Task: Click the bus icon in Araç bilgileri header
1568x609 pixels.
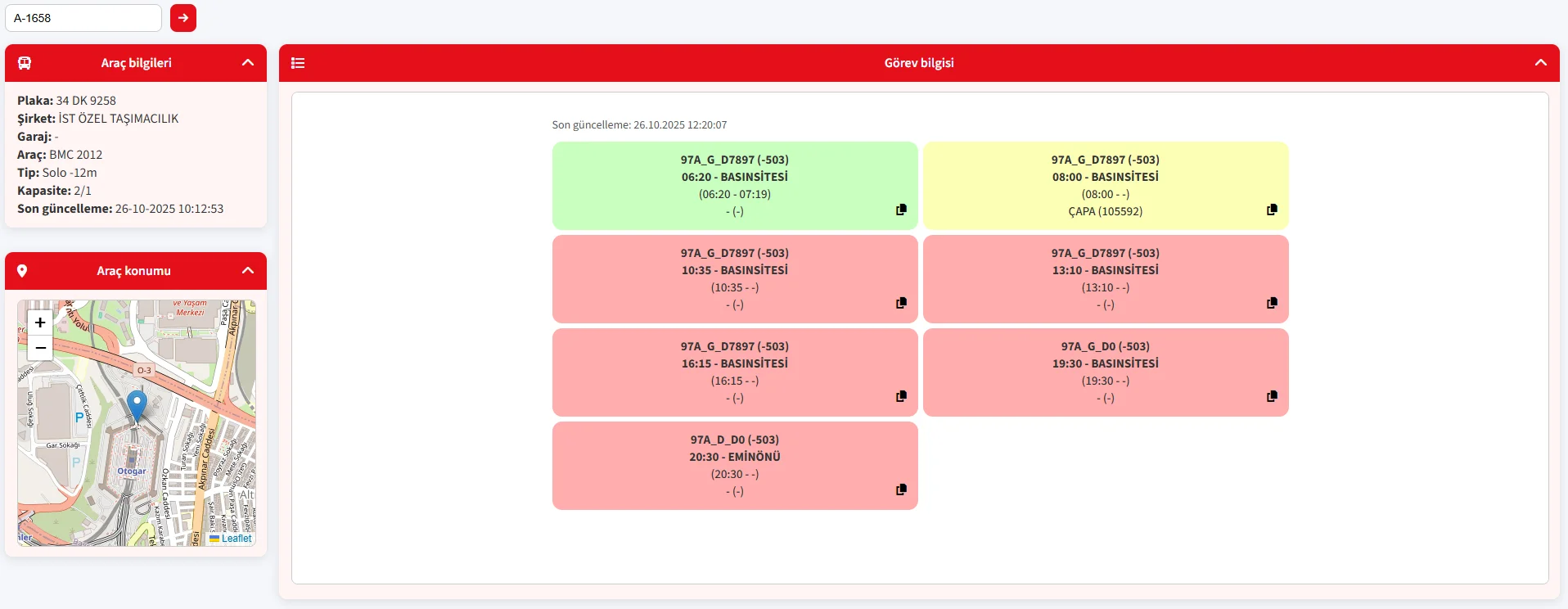Action: 25,63
